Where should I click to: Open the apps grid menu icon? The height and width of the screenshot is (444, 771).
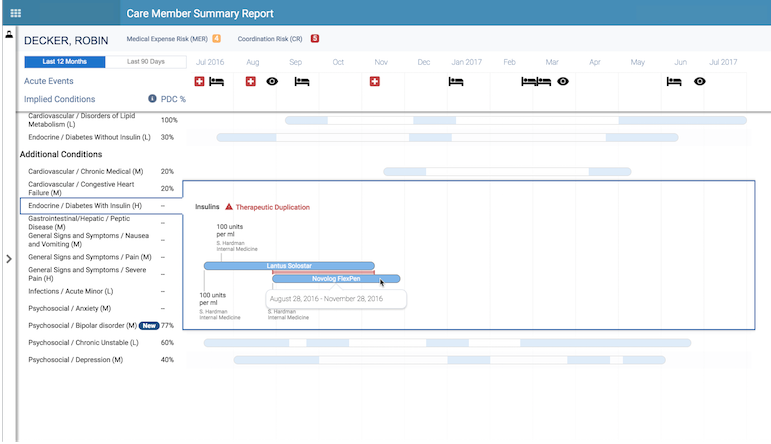[16, 13]
